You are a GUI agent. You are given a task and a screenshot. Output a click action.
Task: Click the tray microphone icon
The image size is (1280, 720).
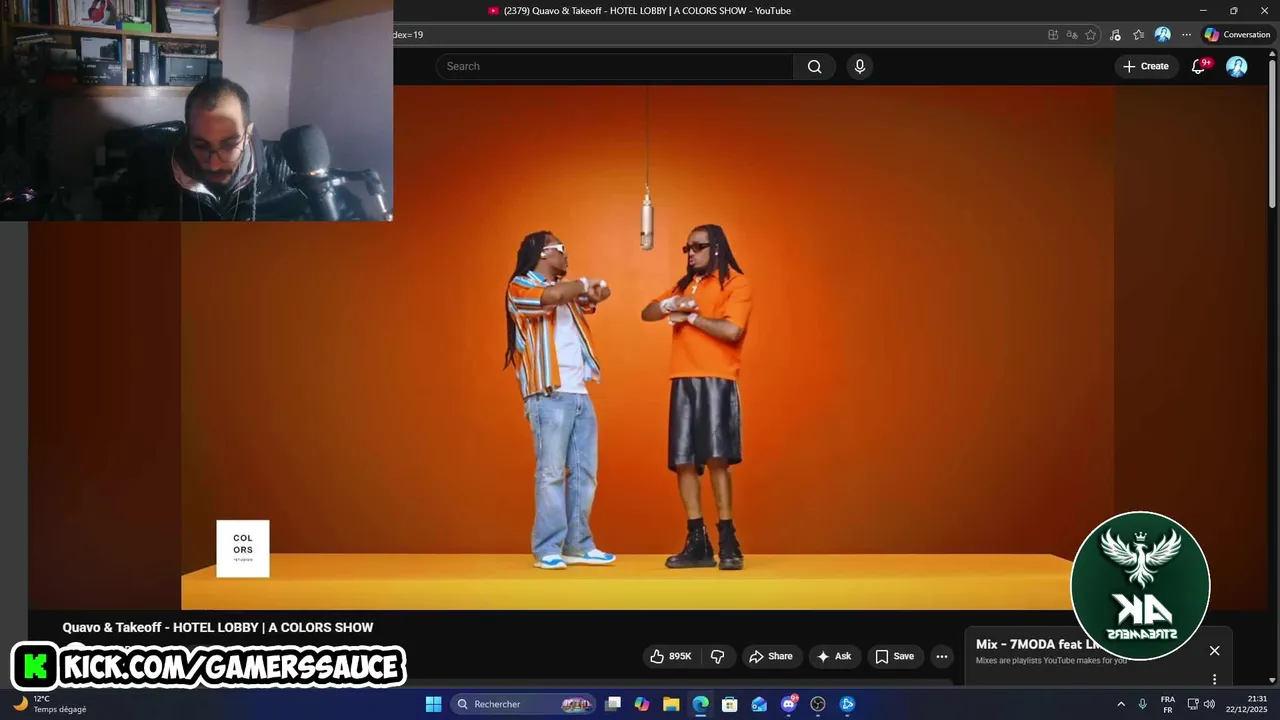point(1142,704)
